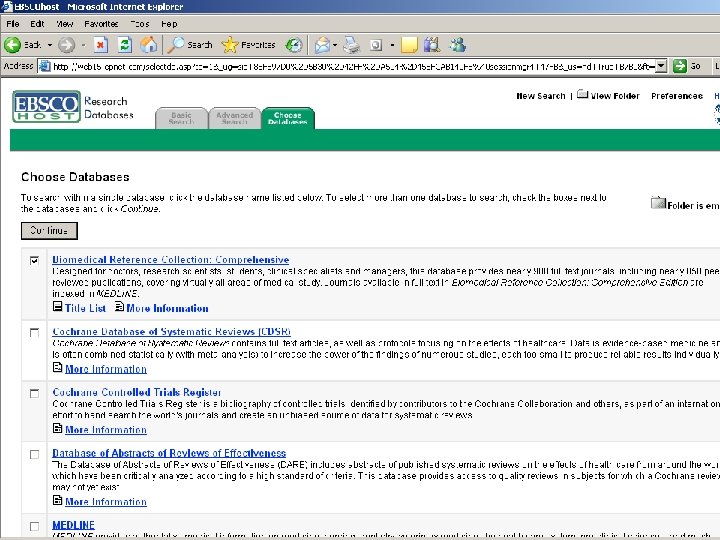Expand the address bar URL dropdown
The image size is (720, 540).
tap(661, 66)
